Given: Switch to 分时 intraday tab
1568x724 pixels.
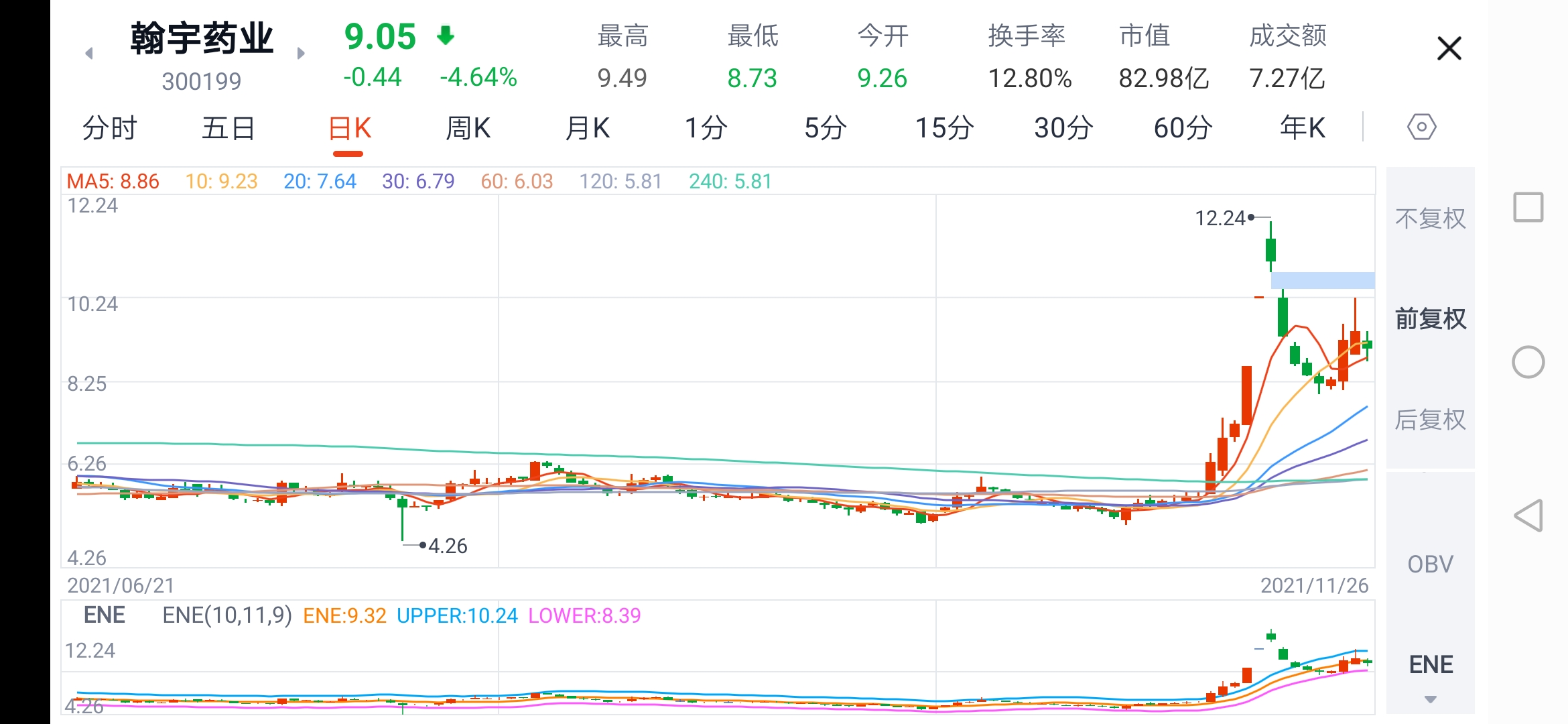Looking at the screenshot, I should tap(110, 127).
